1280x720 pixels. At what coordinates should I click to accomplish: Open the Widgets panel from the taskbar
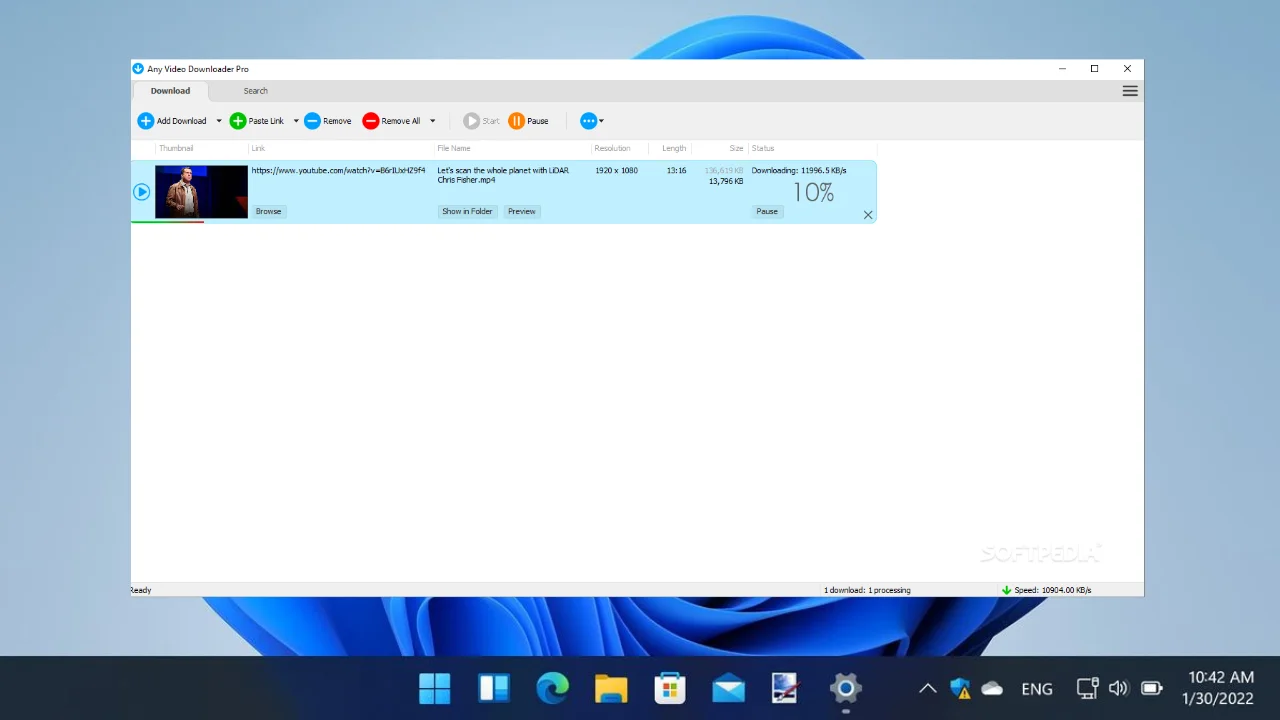(494, 688)
